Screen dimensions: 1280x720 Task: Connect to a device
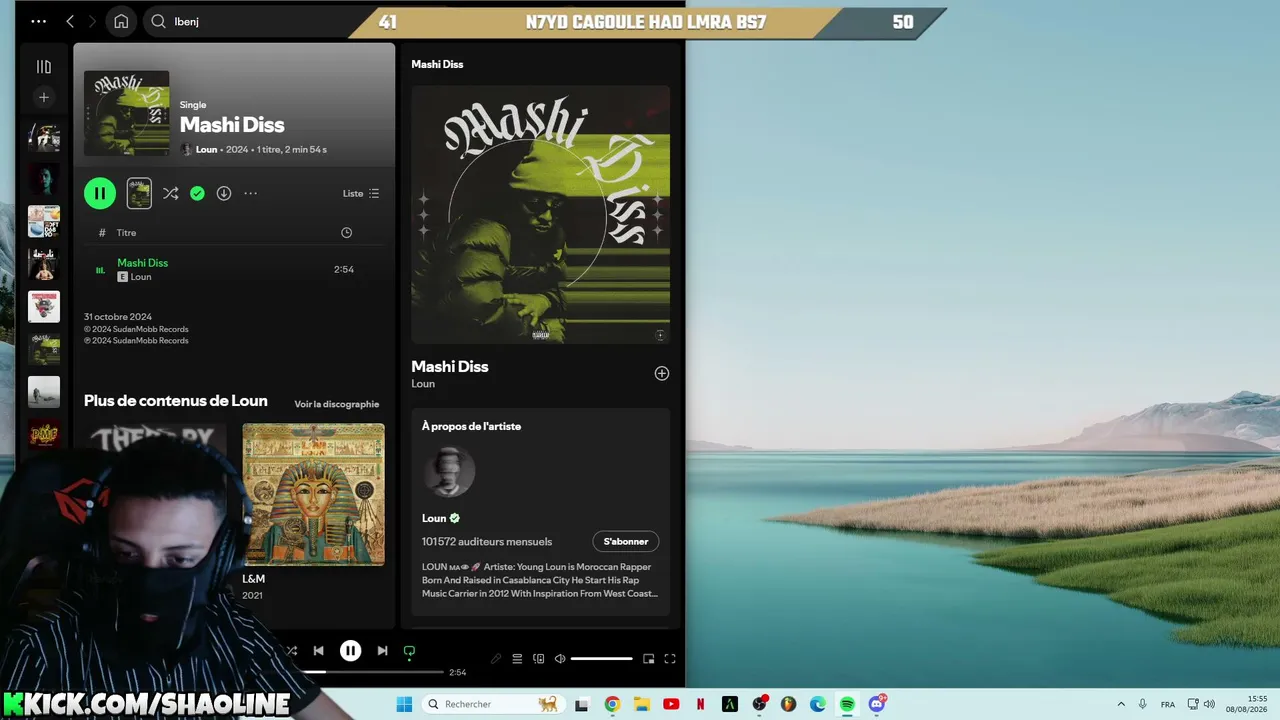coord(539,659)
